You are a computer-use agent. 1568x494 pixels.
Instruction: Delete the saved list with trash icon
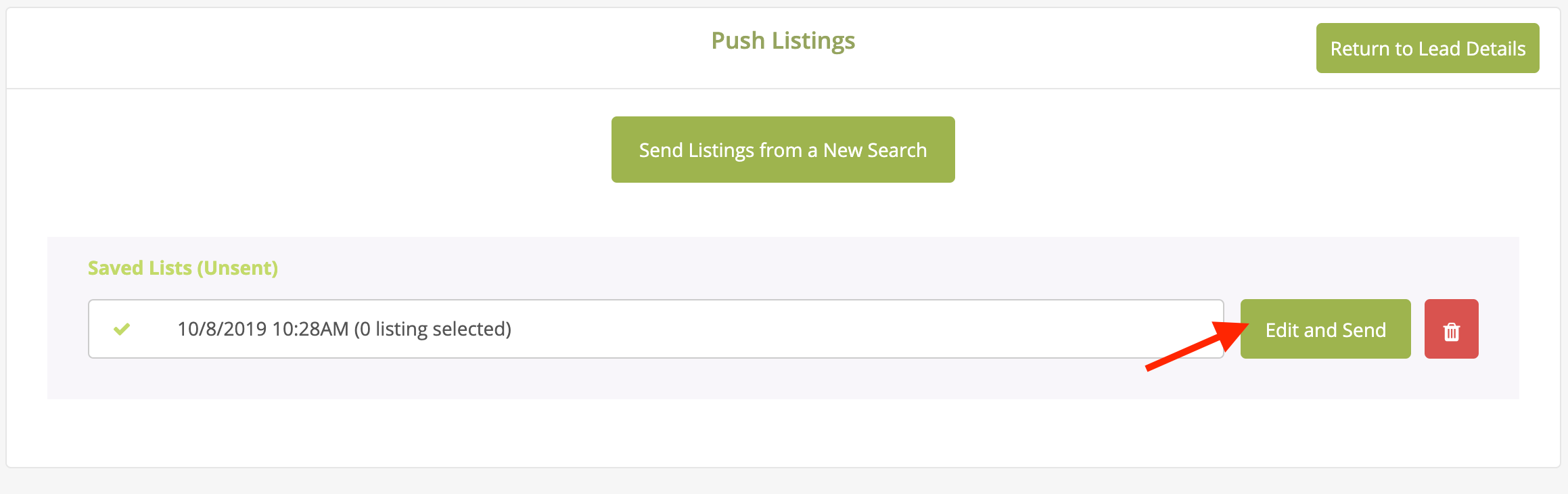click(x=1451, y=330)
